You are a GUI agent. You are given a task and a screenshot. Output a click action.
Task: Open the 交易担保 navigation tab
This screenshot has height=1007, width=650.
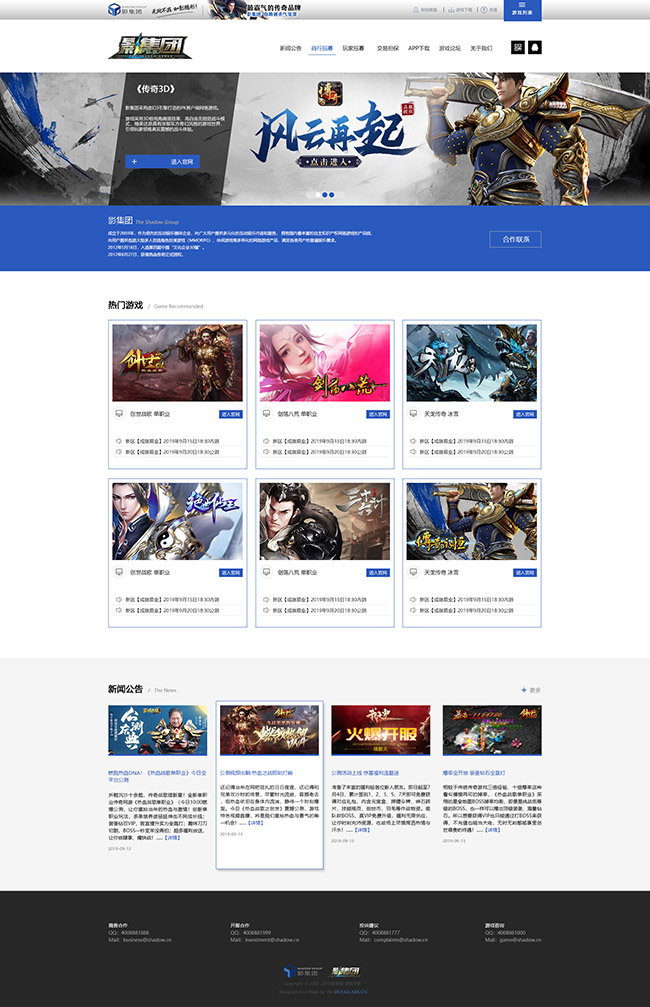coord(387,48)
